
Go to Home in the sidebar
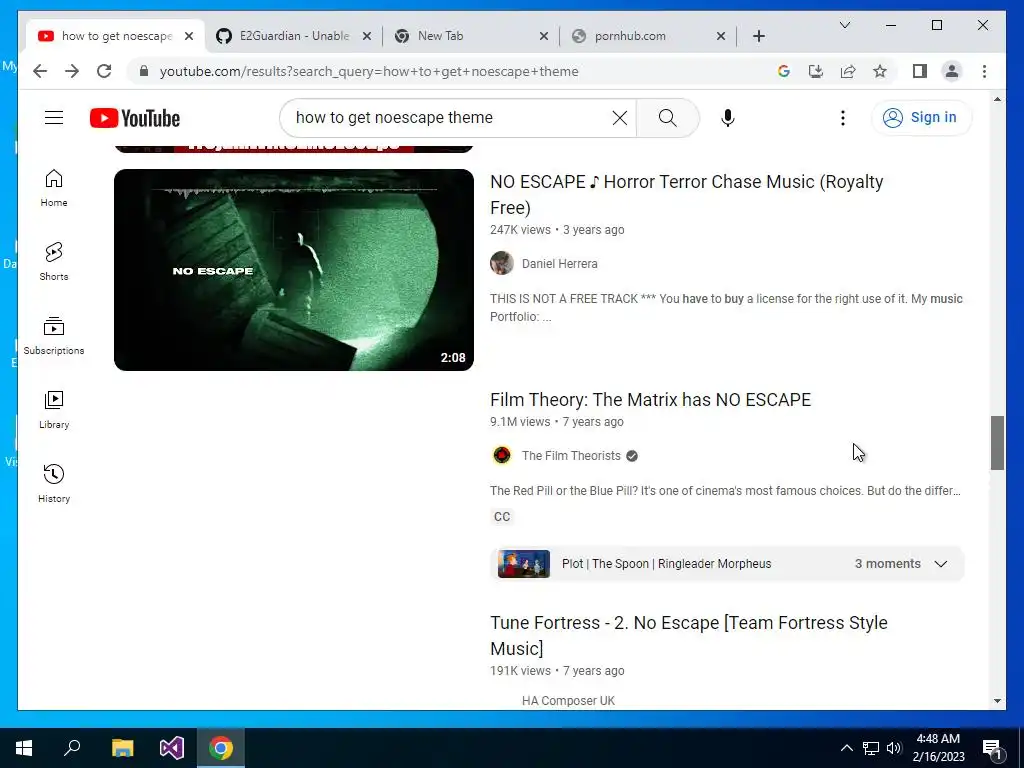[54, 188]
